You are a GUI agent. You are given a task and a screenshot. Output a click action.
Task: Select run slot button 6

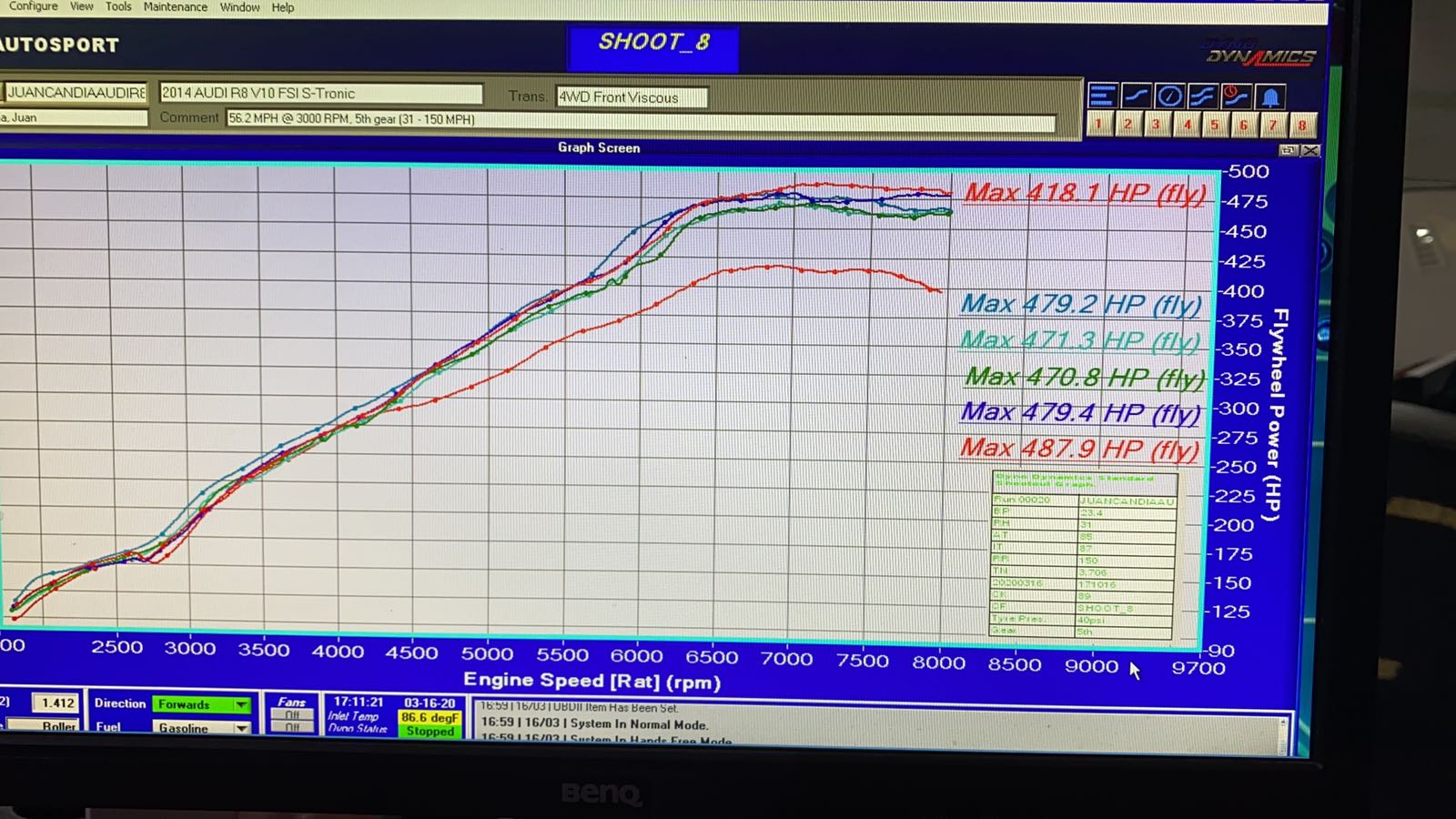pos(1244,126)
